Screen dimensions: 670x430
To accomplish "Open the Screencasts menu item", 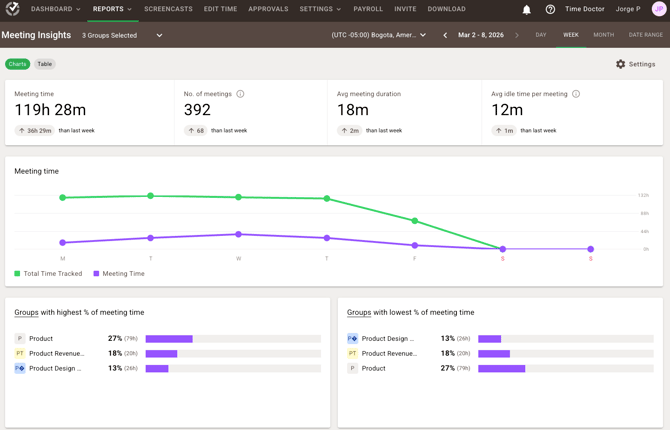I will (x=168, y=9).
